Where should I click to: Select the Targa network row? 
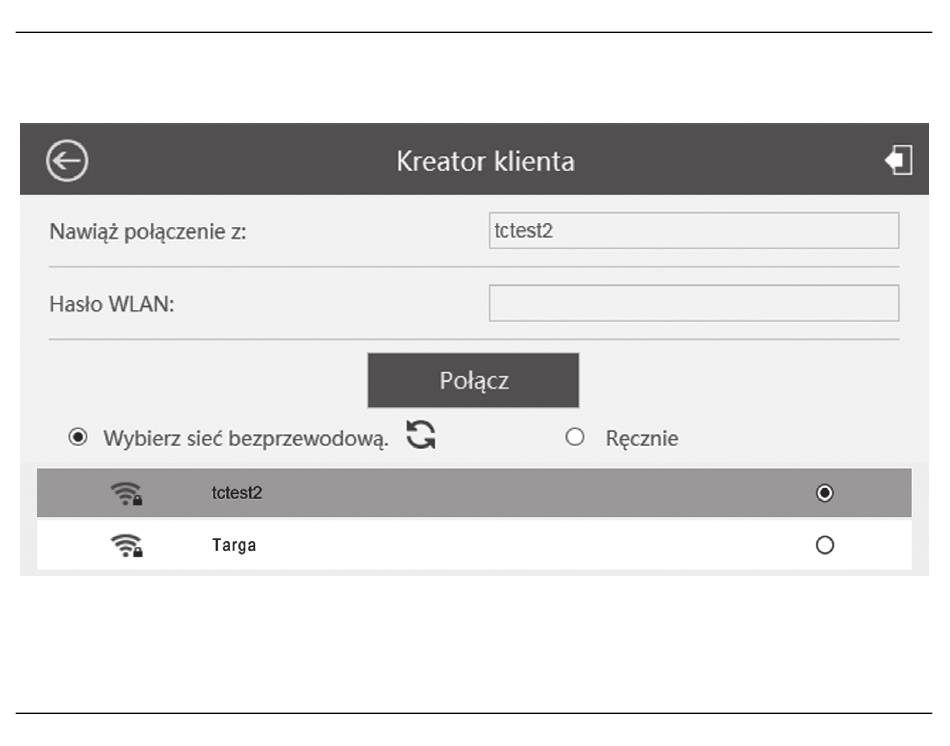(474, 545)
